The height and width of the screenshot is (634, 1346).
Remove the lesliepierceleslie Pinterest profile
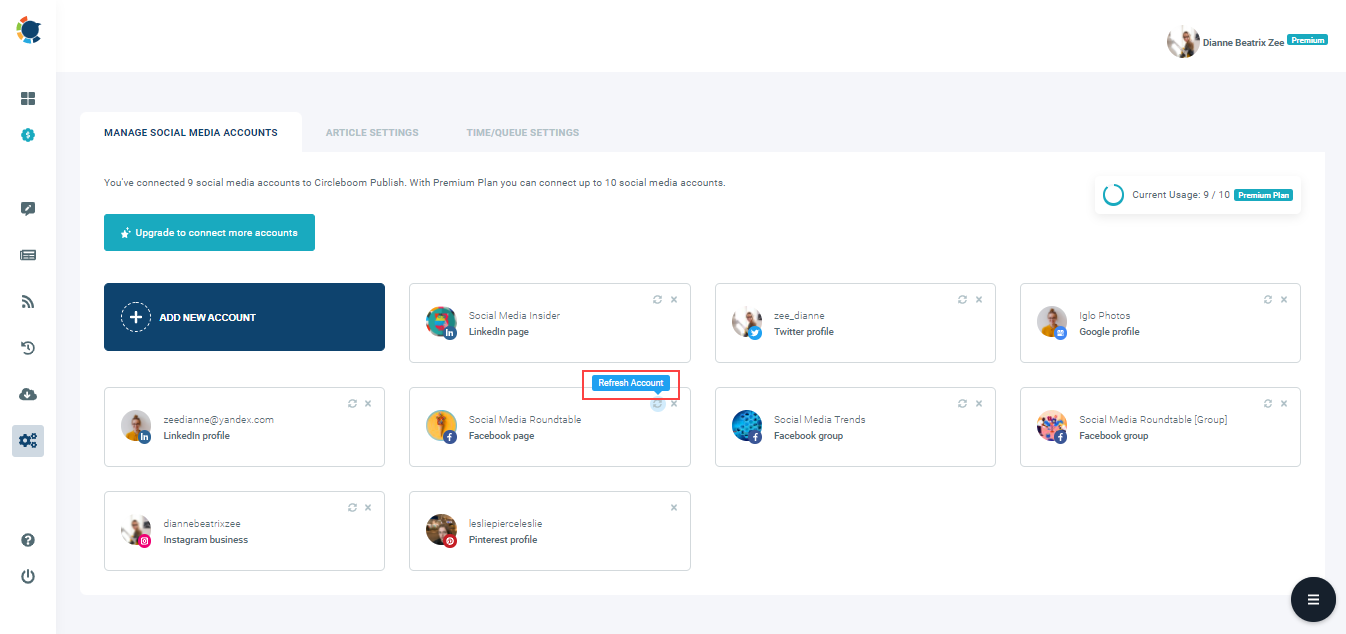pos(673,507)
